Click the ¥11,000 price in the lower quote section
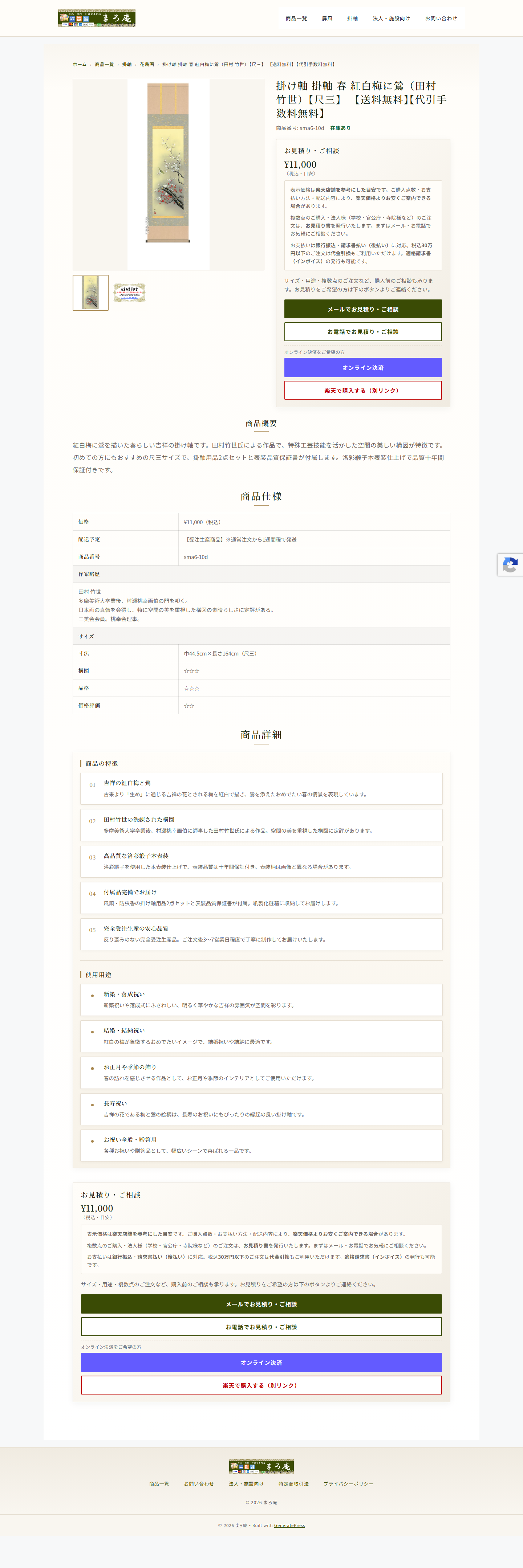Viewport: 523px width, 1568px height. (x=97, y=1208)
